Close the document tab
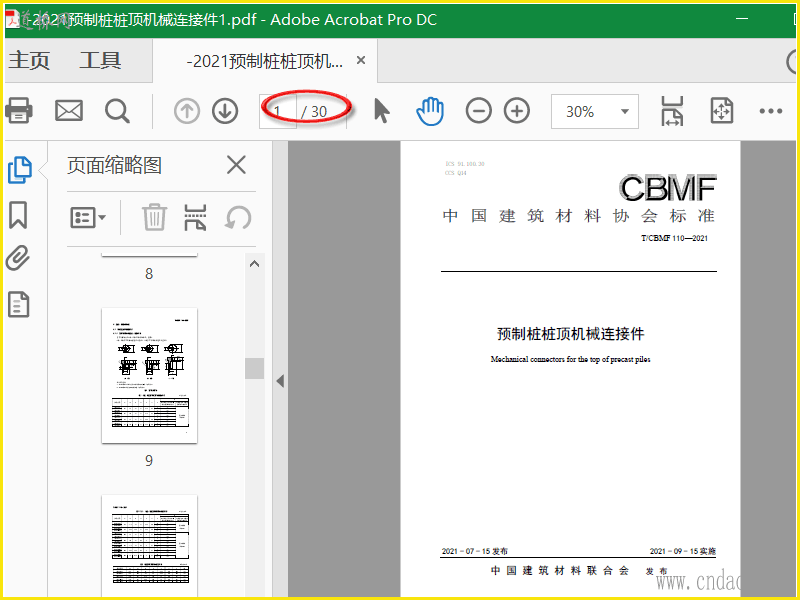This screenshot has width=800, height=600. (361, 61)
